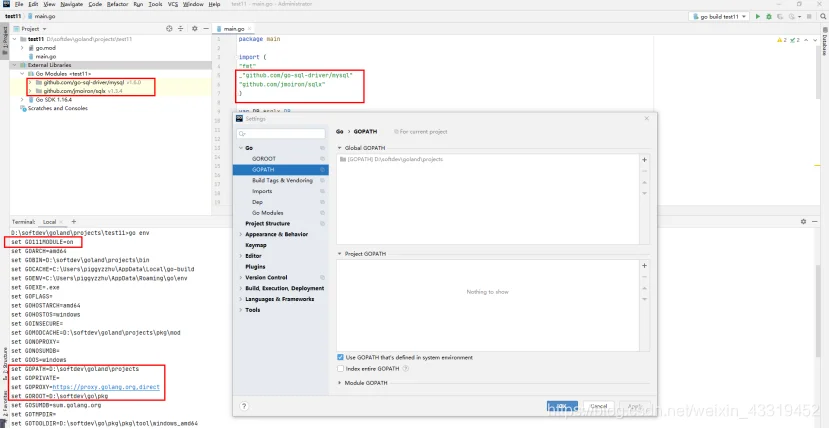The width and height of the screenshot is (829, 429).
Task: Click Go breadcrumb in Settings header
Action: 339,132
